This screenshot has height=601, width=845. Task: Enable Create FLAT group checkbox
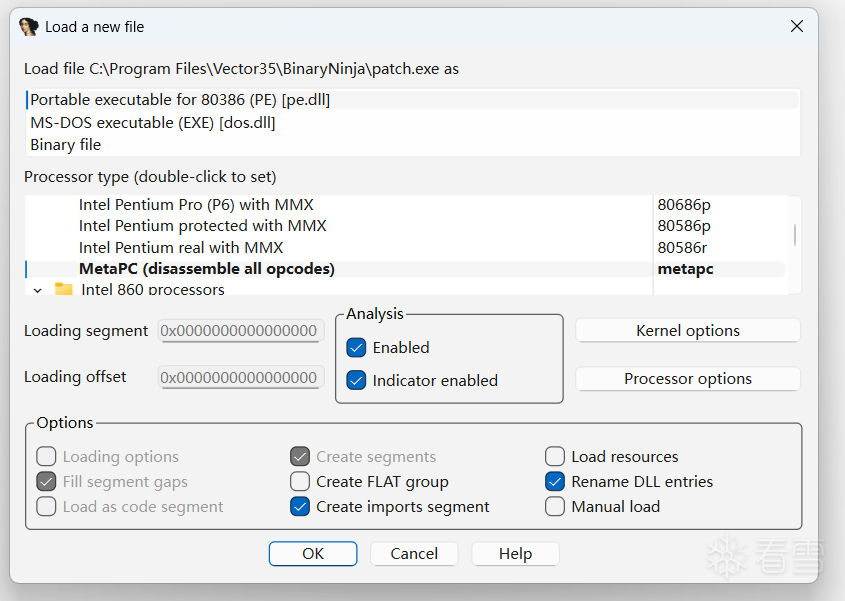pyautogui.click(x=300, y=482)
